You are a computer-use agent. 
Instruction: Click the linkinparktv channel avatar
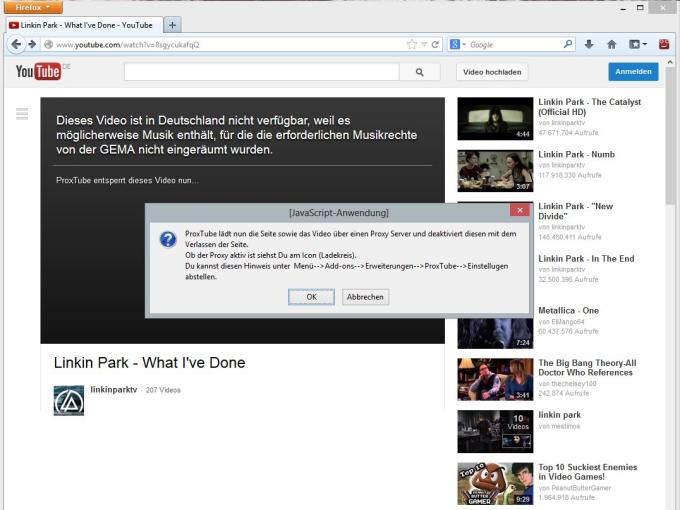[69, 400]
